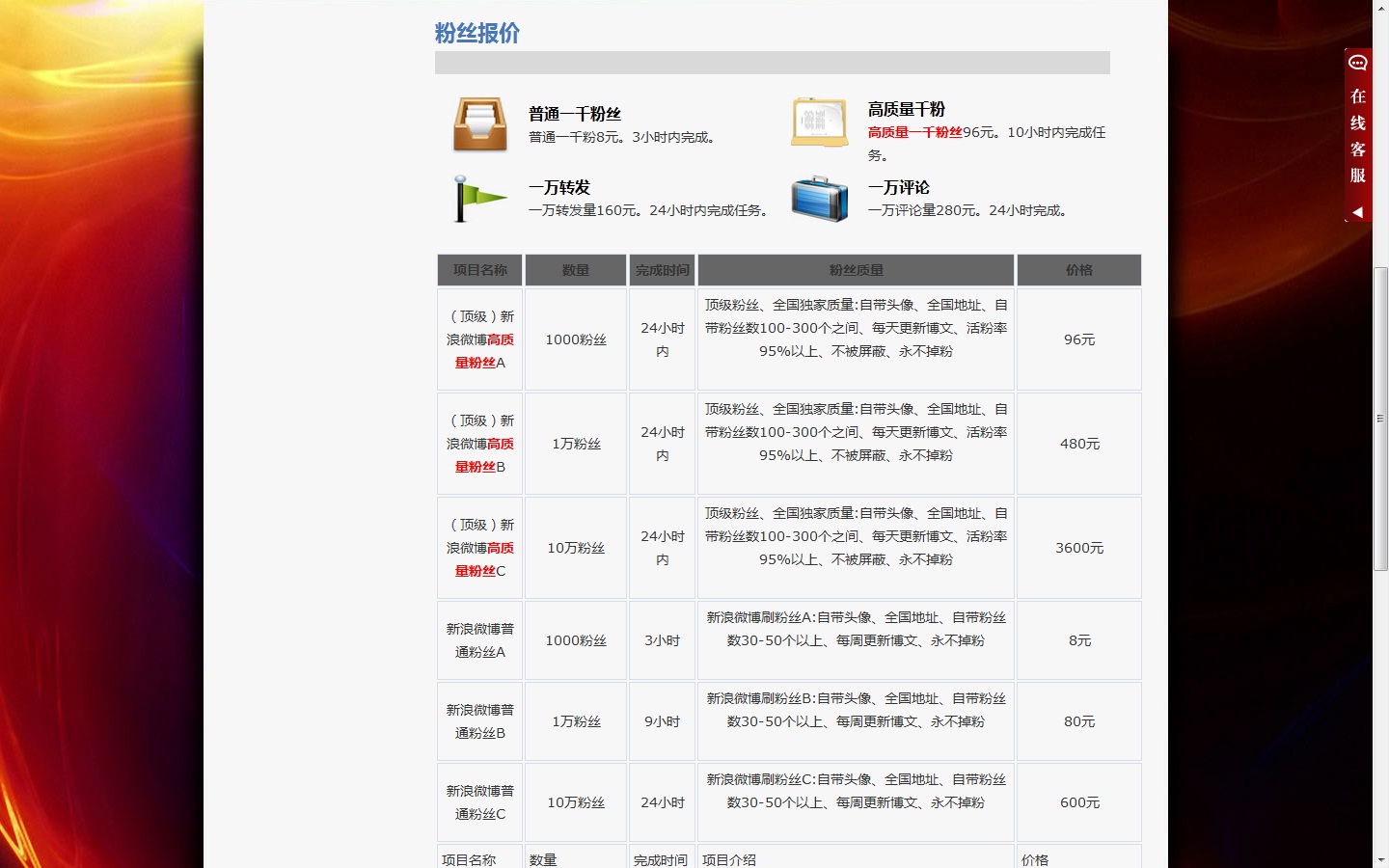The width and height of the screenshot is (1389, 868).
Task: Select the 高质量粉丝A project name cell
Action: (479, 339)
